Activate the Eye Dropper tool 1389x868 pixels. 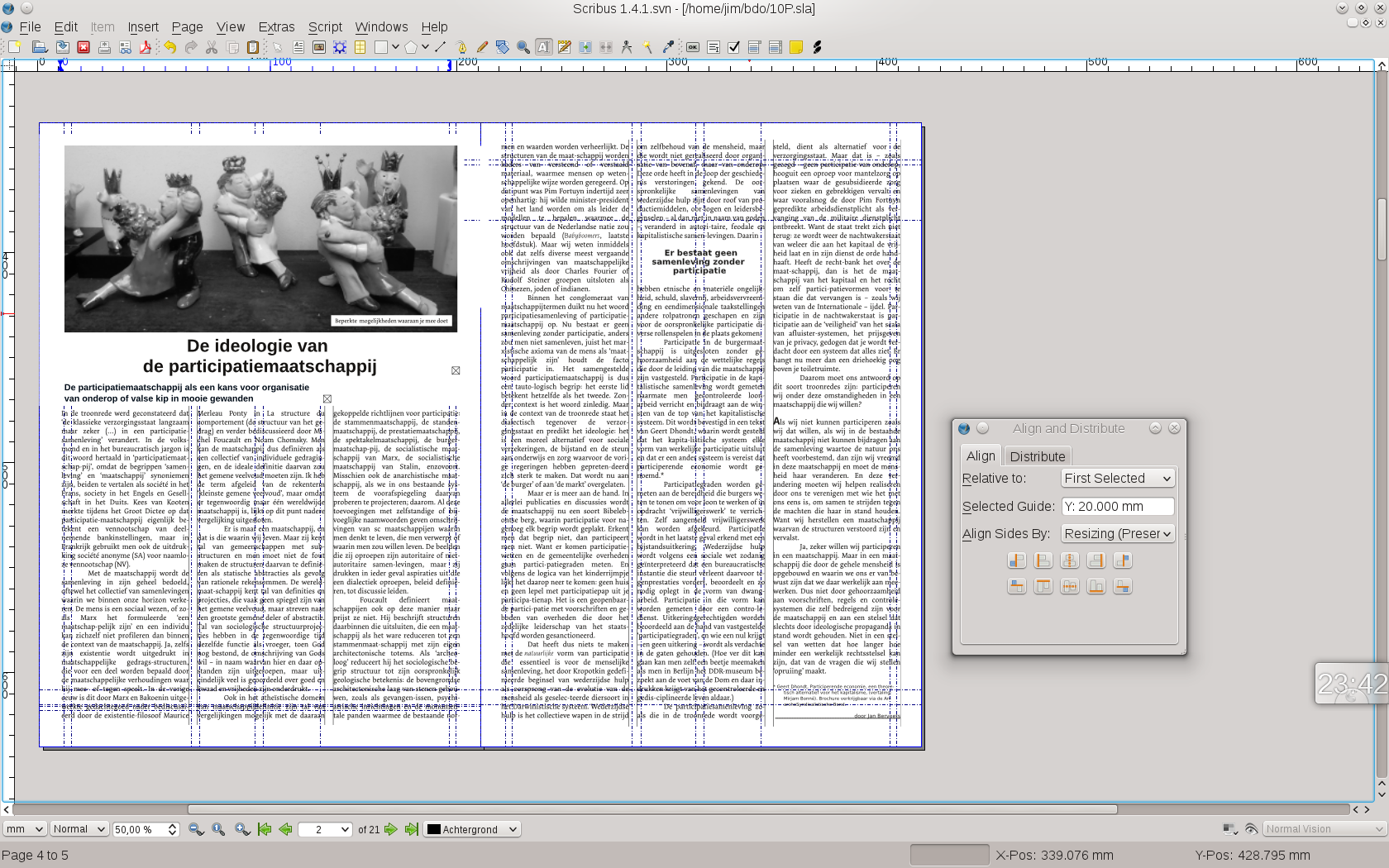pos(668,47)
